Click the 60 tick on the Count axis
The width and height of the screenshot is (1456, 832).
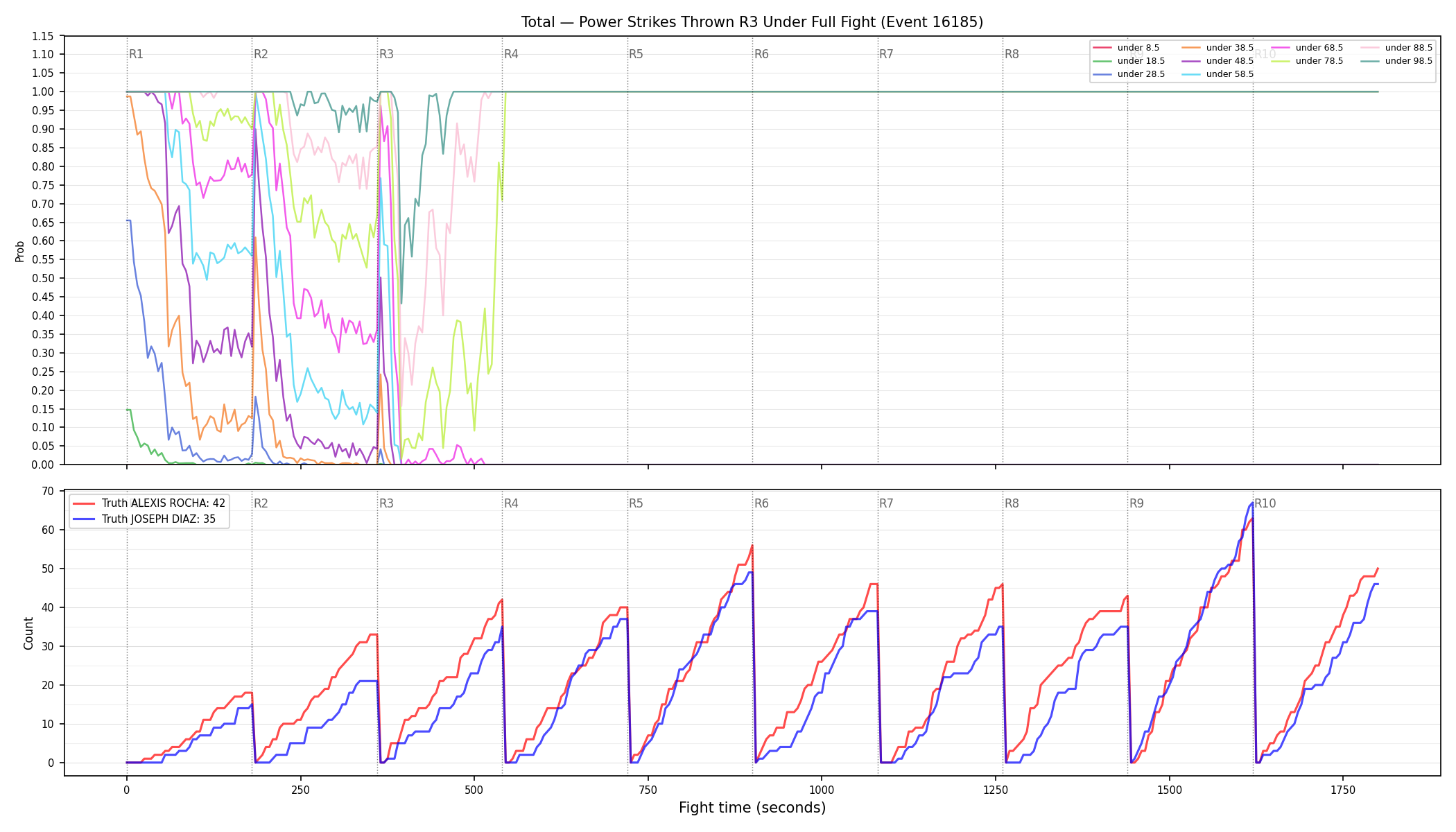48,530
